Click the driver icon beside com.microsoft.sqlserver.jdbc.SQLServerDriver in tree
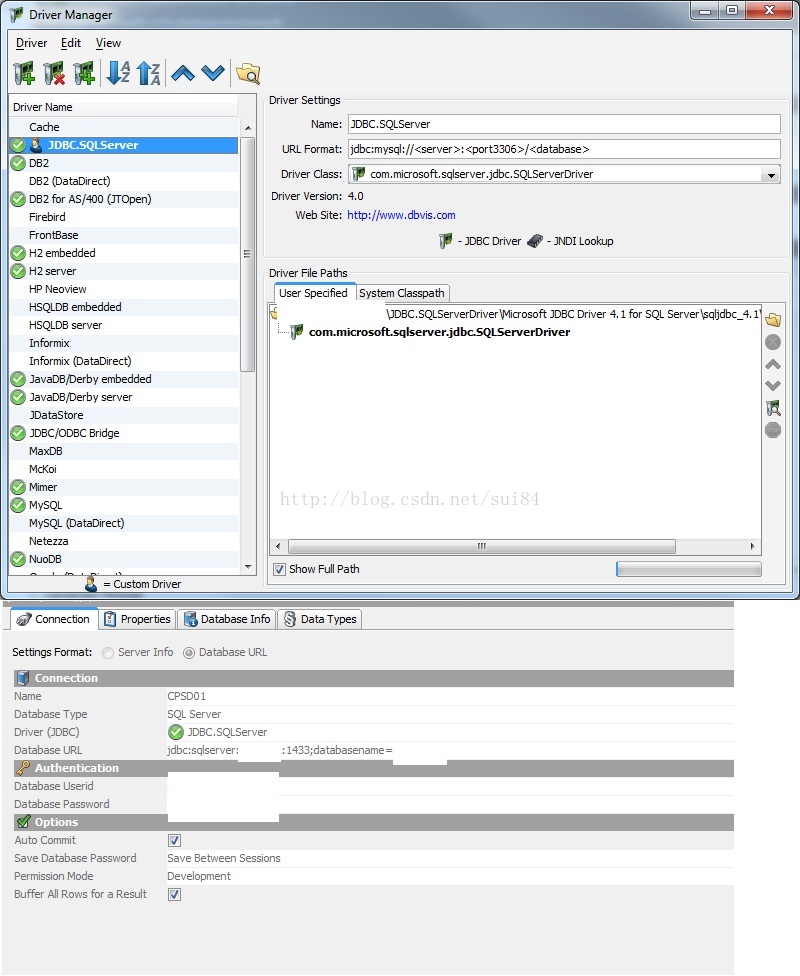Viewport: 800px width, 976px height. pyautogui.click(x=297, y=332)
